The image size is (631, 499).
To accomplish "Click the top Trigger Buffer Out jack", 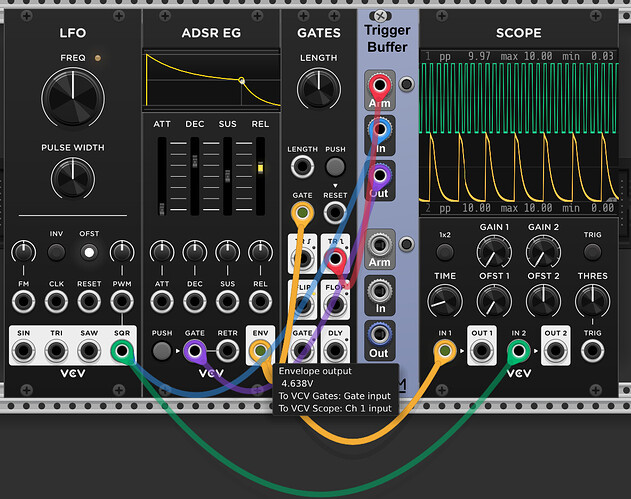I will 379,175.
